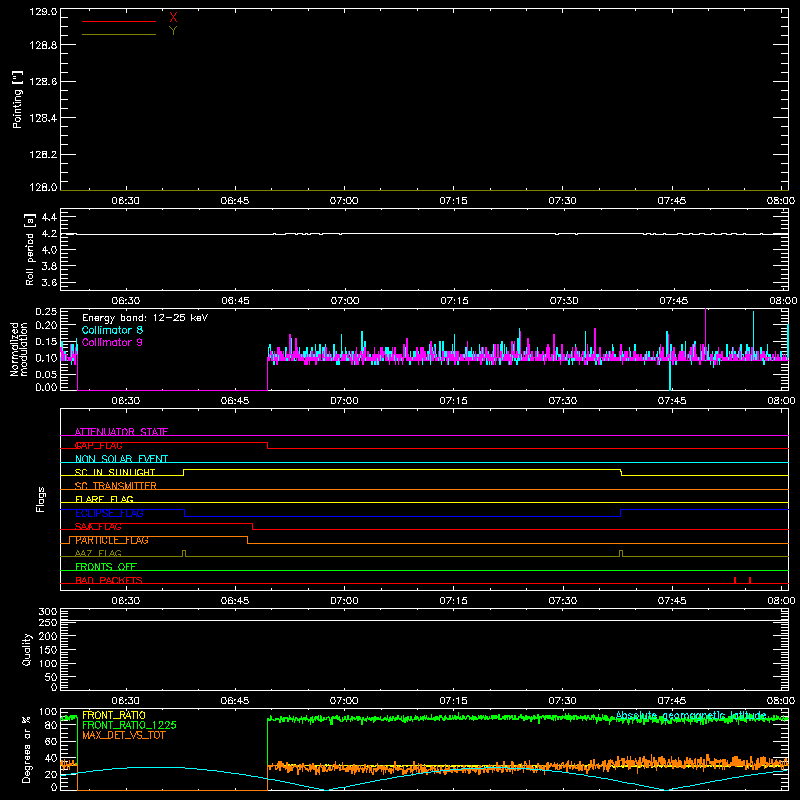Click the 07:00 time label under Pointing panel
Image resolution: width=800 pixels, height=800 pixels.
tap(344, 201)
